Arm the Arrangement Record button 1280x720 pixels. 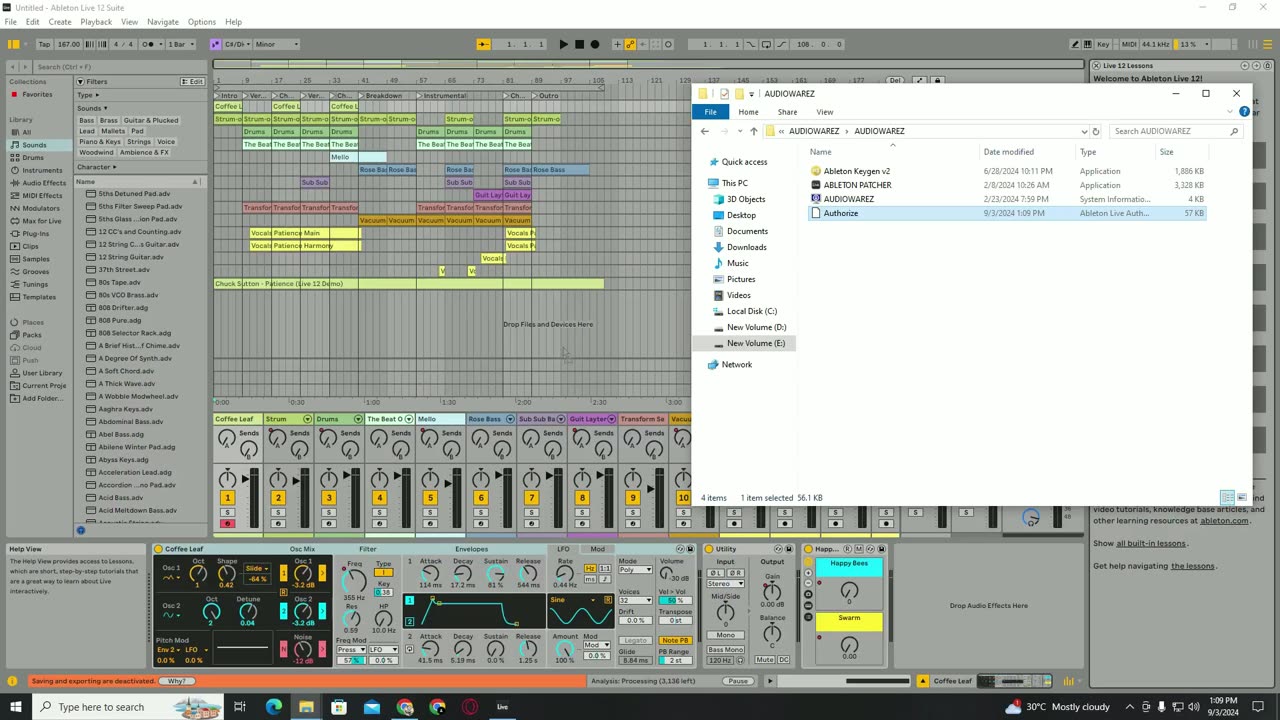tap(595, 44)
